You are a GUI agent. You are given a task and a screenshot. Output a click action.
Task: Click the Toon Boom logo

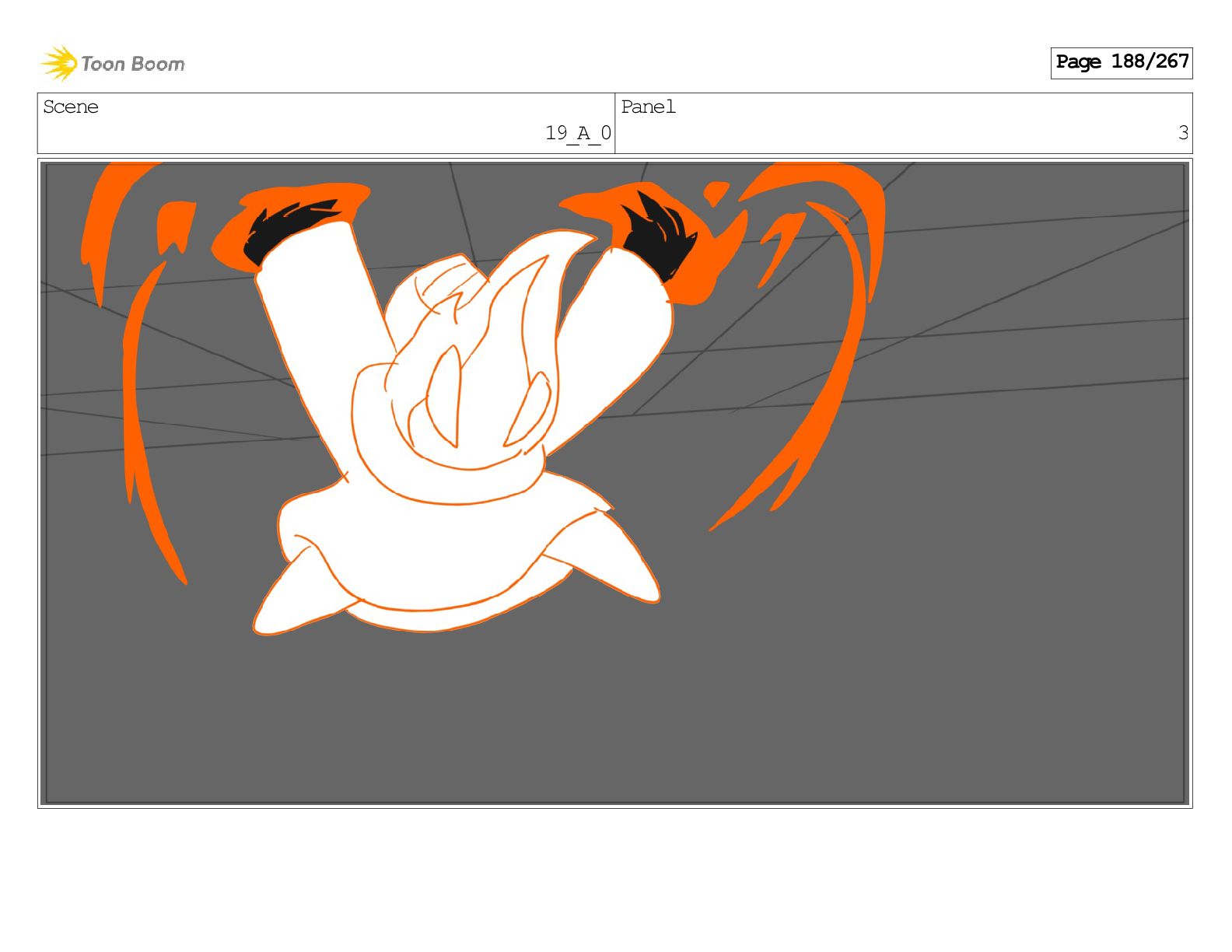[113, 63]
